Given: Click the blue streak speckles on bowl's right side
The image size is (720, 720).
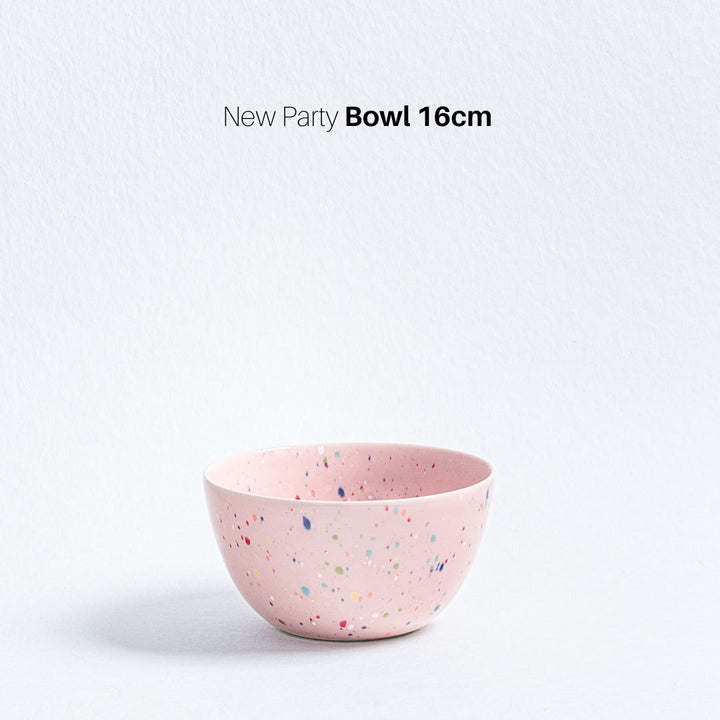Looking at the screenshot, I should coord(440,566).
